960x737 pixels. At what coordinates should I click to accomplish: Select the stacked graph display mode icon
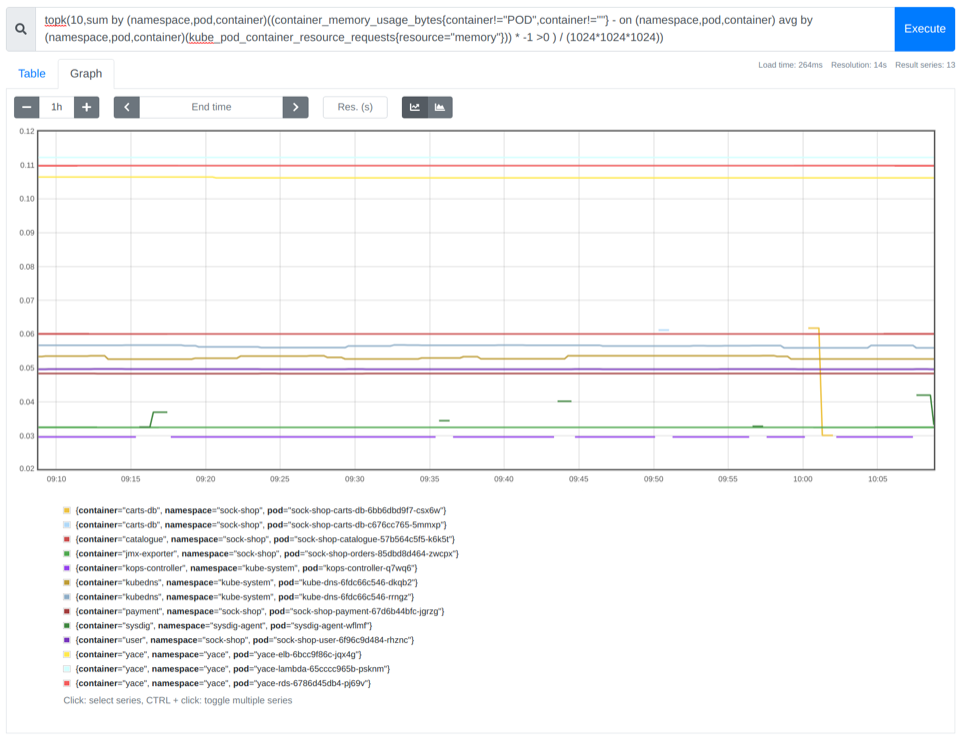[441, 106]
